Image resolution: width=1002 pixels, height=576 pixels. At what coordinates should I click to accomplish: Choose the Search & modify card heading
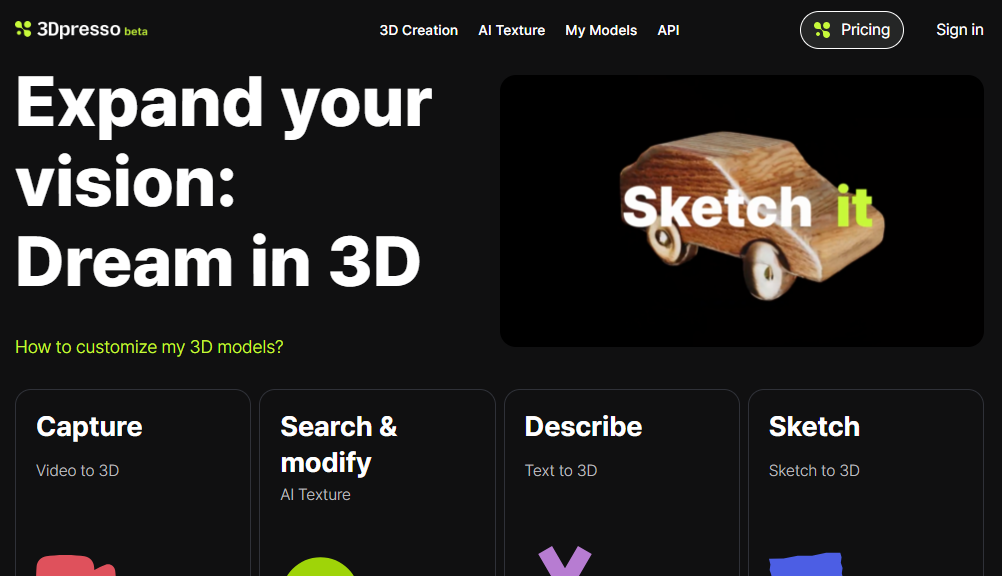click(338, 444)
